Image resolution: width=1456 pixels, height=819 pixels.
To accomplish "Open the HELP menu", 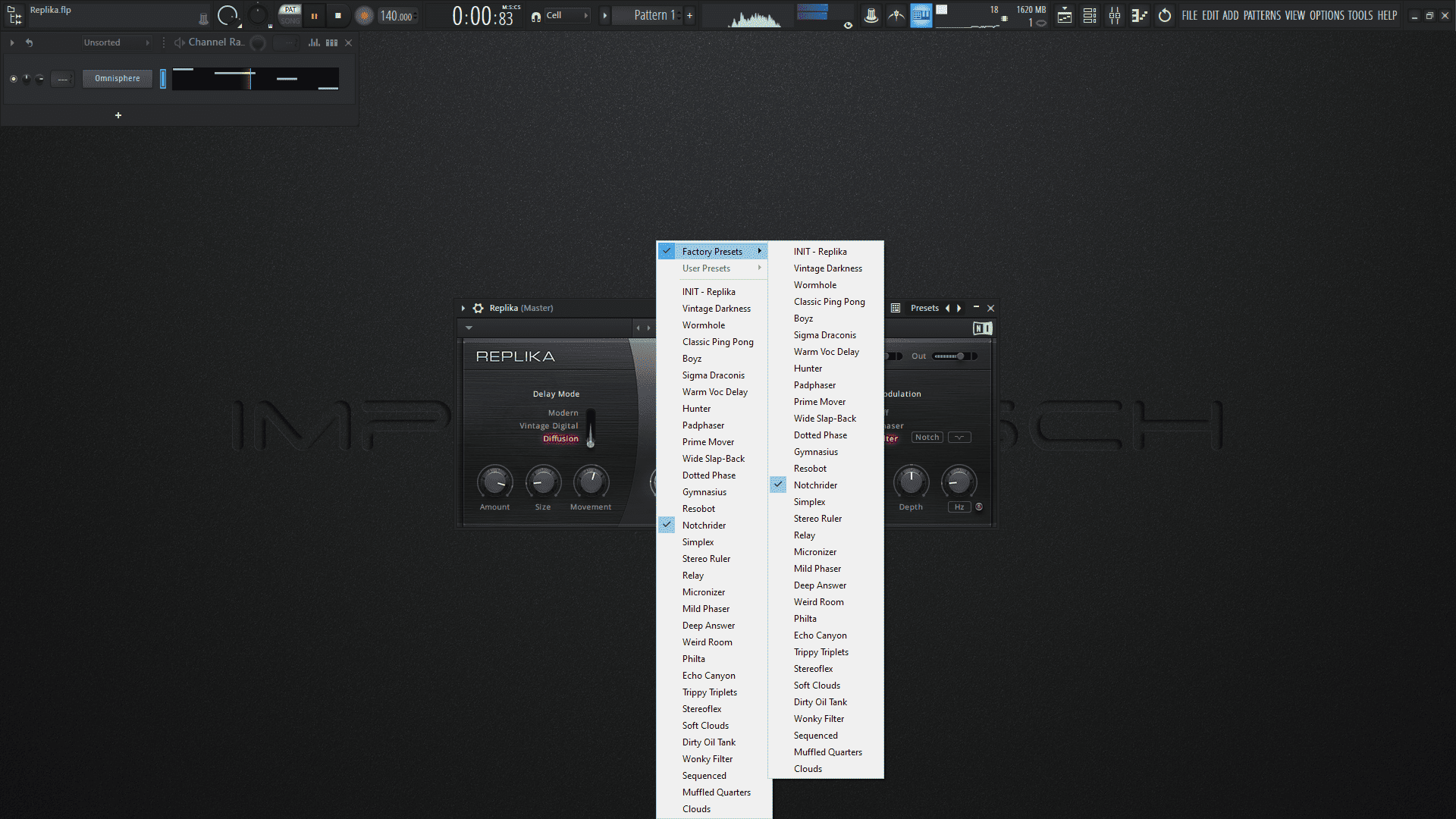I will pos(1387,16).
